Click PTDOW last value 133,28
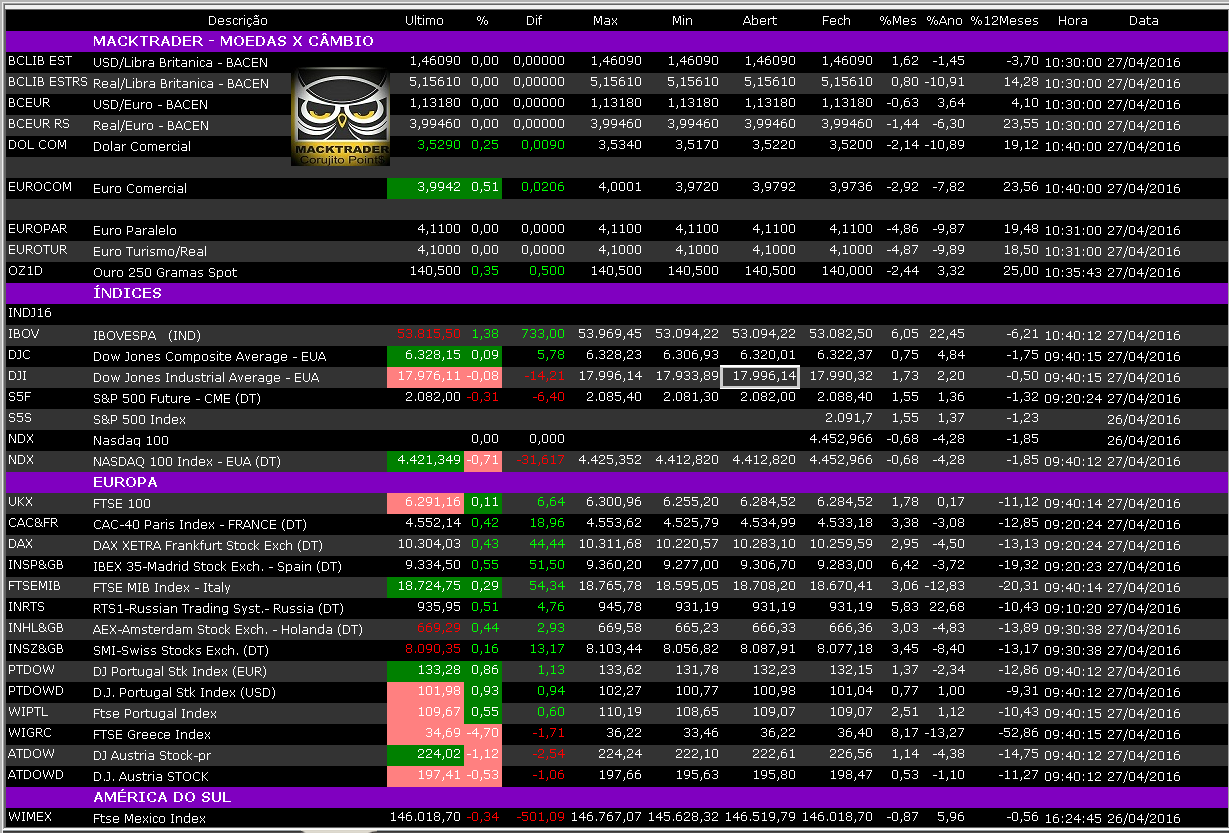 (426, 671)
